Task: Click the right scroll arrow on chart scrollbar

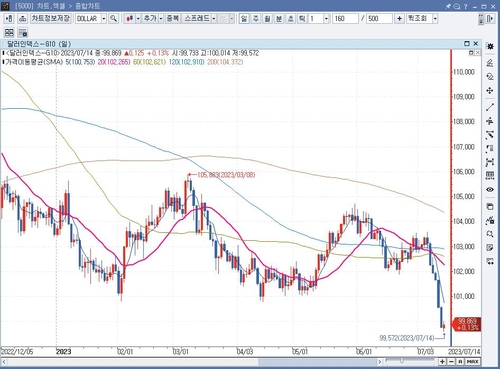Action: coord(380,362)
